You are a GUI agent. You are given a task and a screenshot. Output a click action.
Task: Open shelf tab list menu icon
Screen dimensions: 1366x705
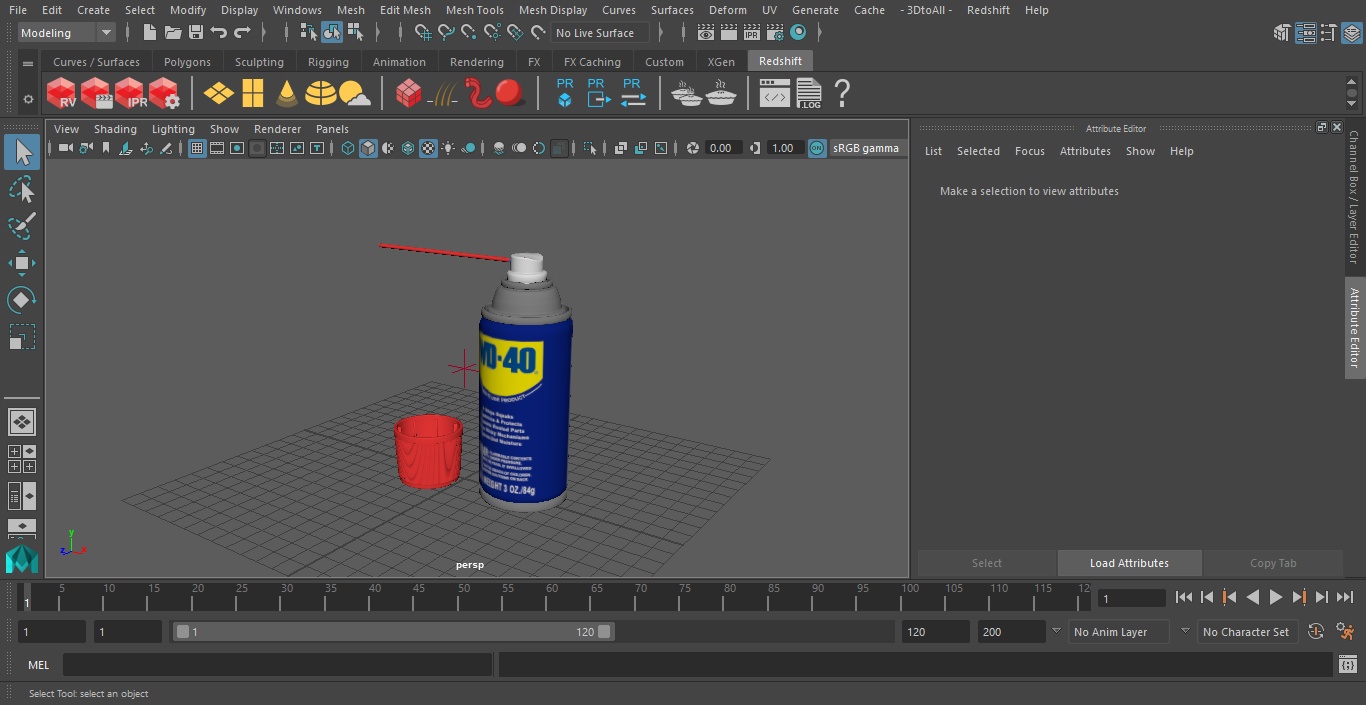28,64
